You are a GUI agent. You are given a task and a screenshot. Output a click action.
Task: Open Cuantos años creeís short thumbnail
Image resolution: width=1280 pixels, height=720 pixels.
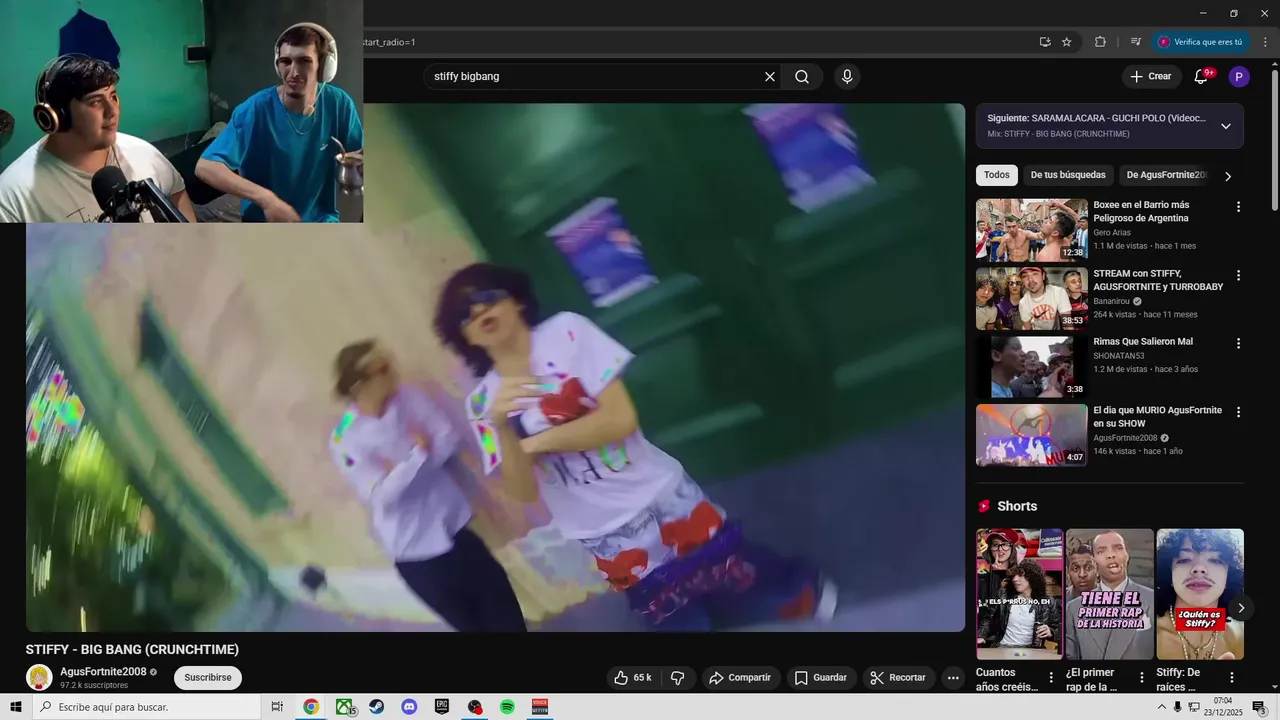tap(1019, 594)
